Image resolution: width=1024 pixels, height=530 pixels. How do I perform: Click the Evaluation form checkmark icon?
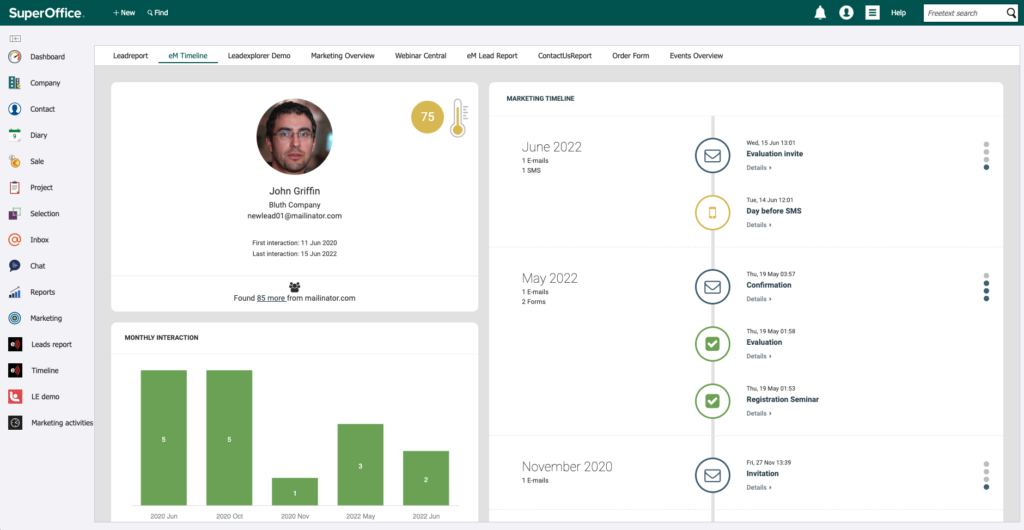click(x=712, y=343)
